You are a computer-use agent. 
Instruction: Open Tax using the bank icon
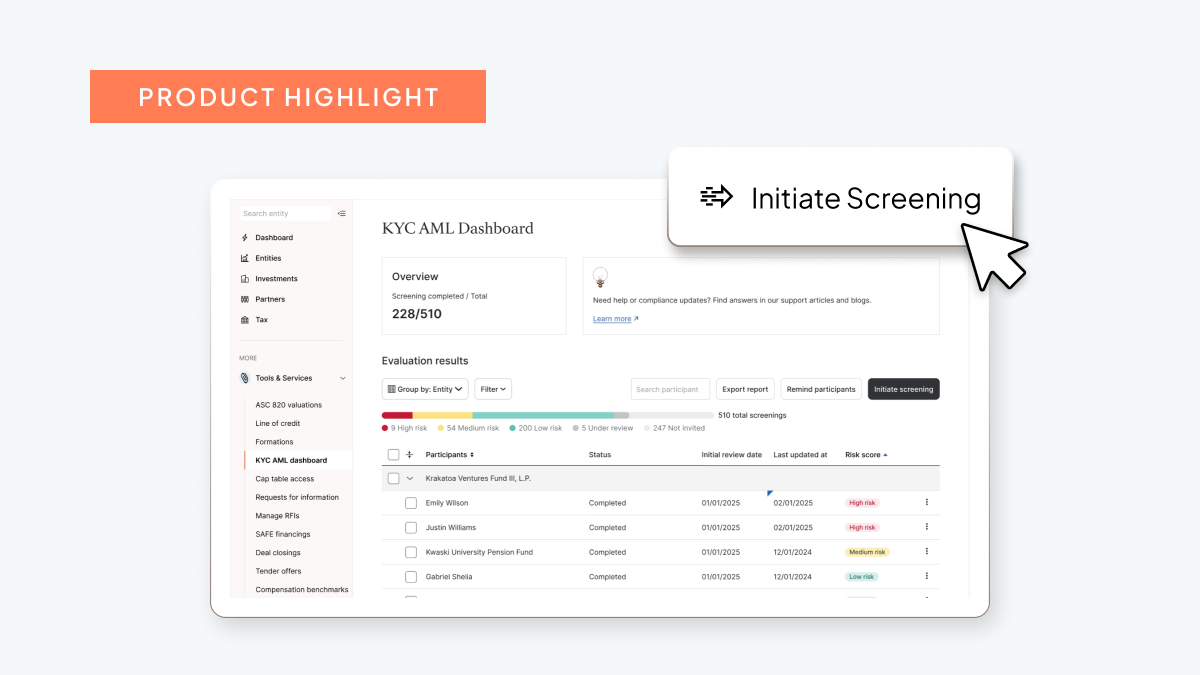(244, 319)
